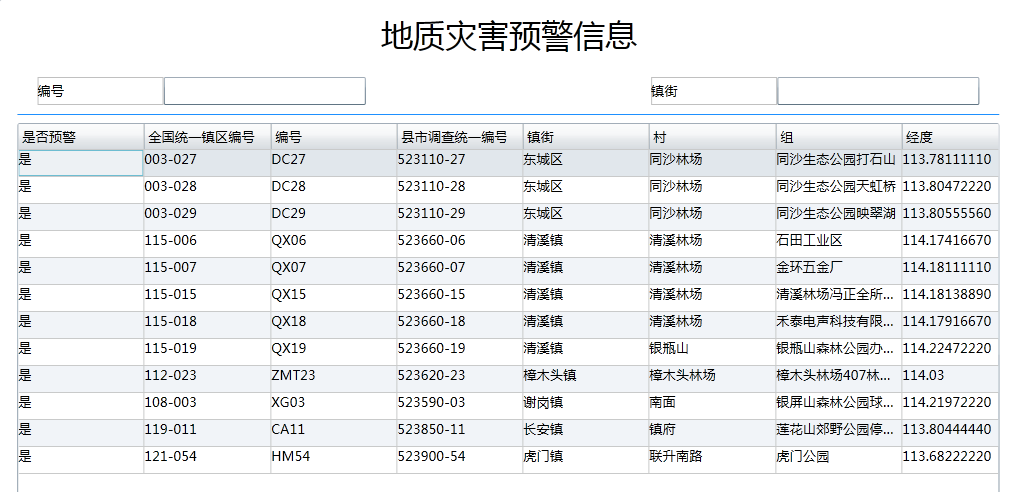This screenshot has height=492, width=1012.
Task: Sort by 是否预警 column header
Action: pos(81,137)
